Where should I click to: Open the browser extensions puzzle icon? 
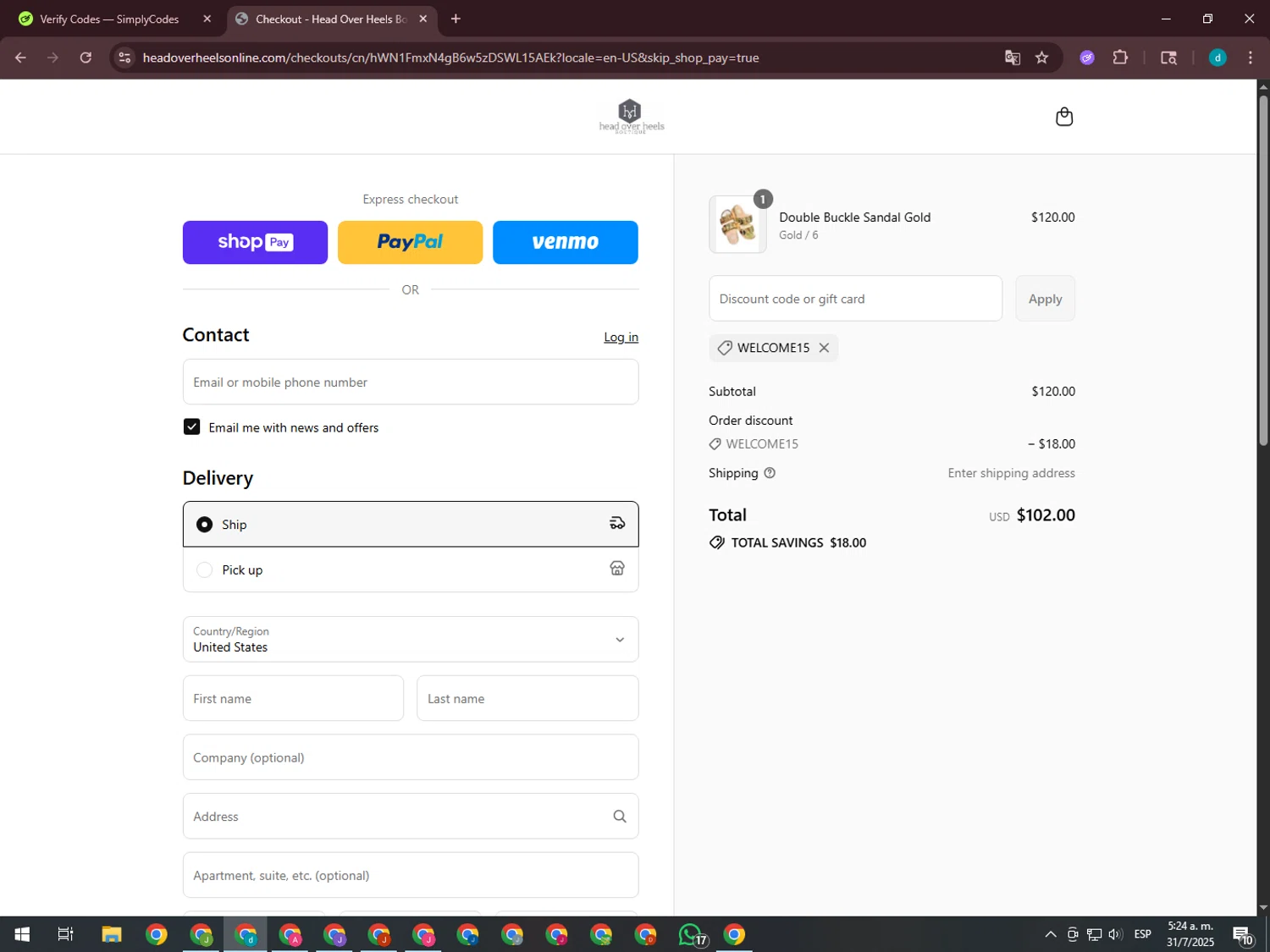pos(1120,58)
